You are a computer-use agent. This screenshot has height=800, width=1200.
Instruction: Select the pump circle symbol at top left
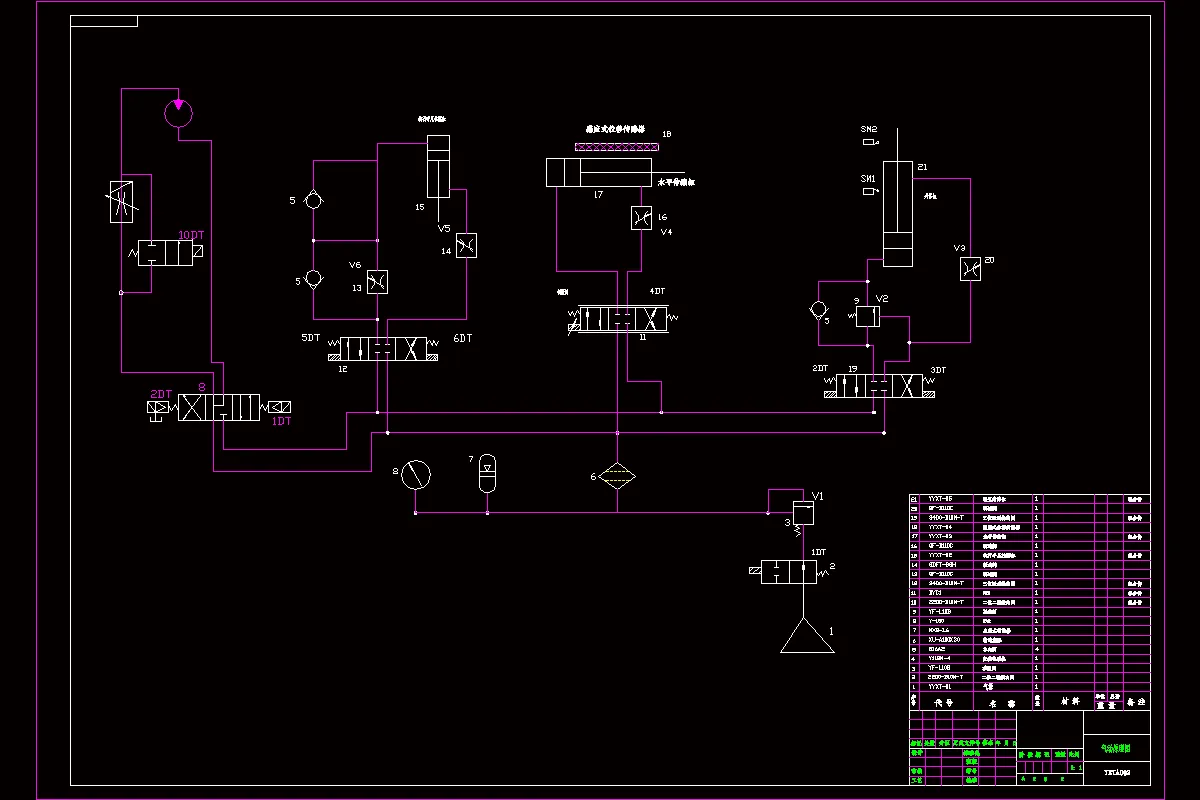point(178,112)
